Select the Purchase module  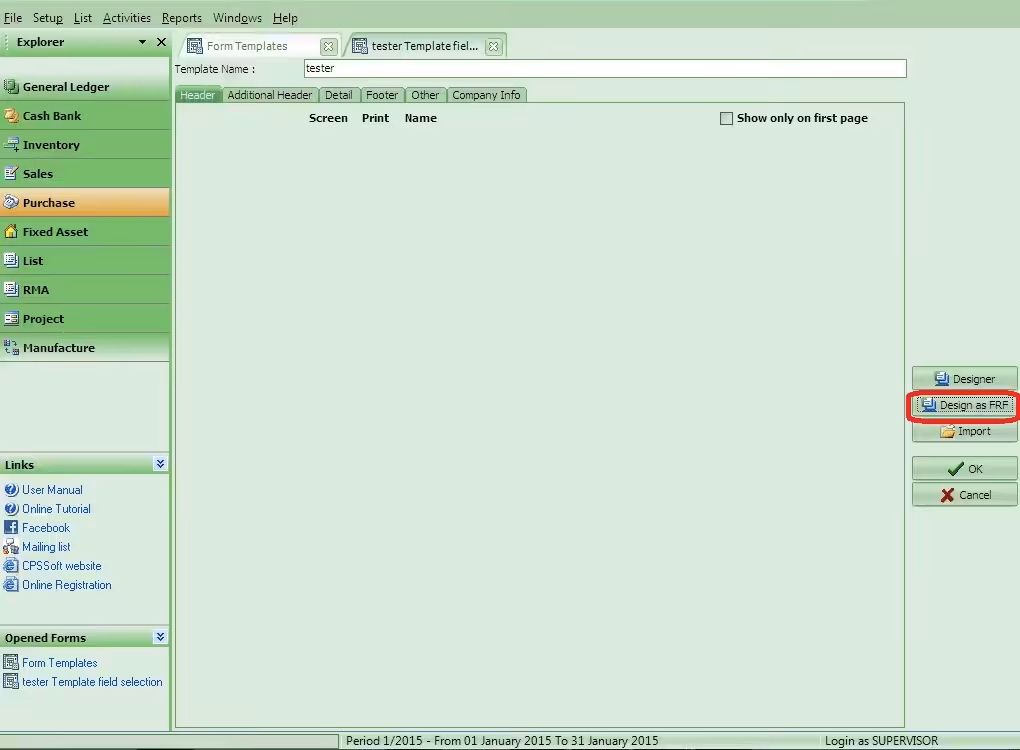coord(85,202)
